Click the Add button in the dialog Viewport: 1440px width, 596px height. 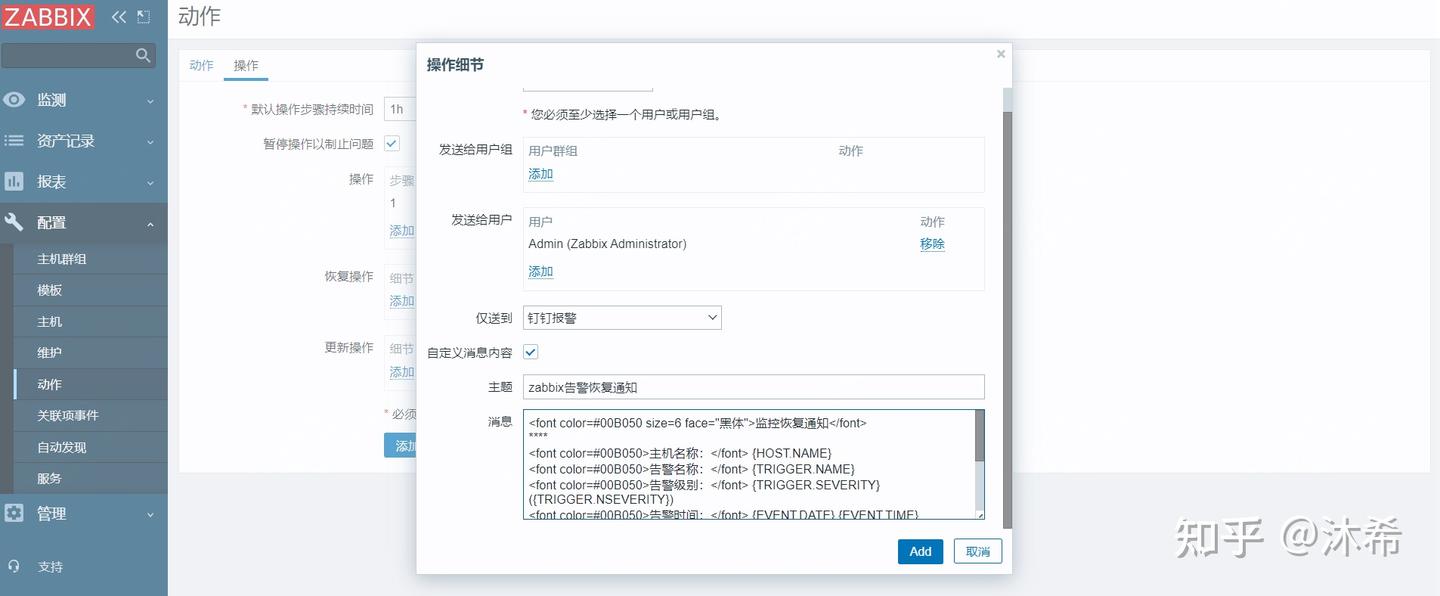click(x=920, y=551)
